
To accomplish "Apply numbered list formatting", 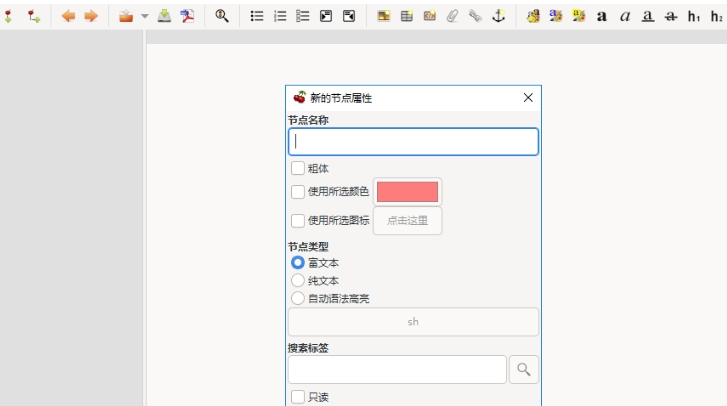I will [280, 16].
